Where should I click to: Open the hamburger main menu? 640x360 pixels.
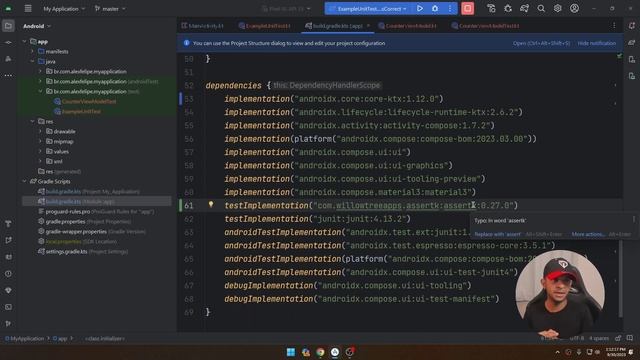point(28,9)
